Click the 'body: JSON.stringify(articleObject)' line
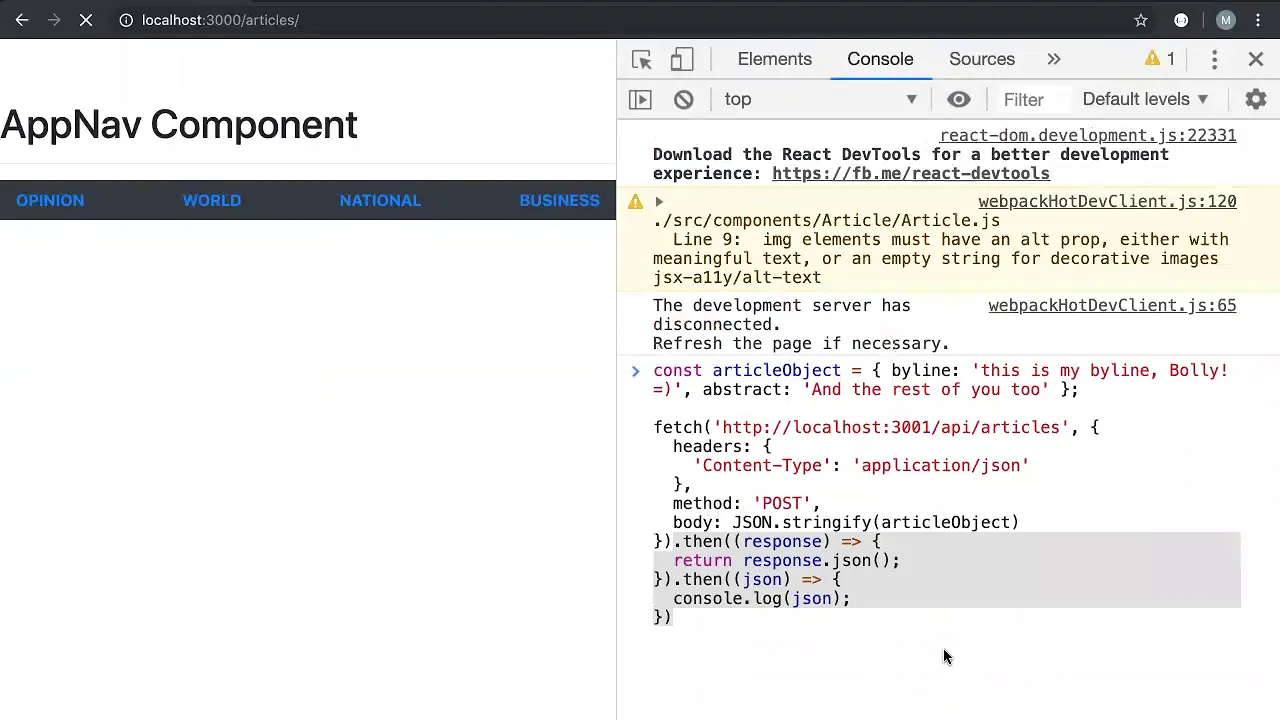 846,523
